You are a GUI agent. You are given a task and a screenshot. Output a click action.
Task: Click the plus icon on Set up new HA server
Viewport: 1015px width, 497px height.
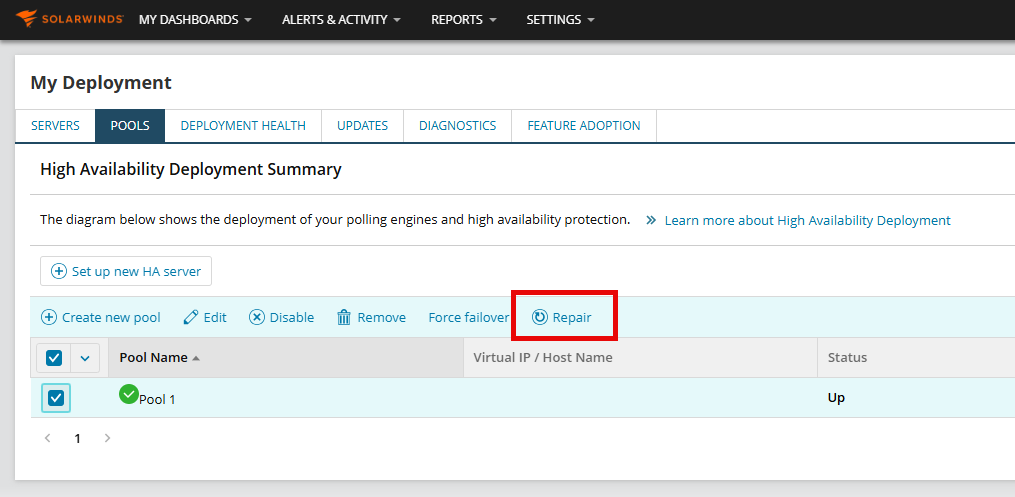point(59,271)
